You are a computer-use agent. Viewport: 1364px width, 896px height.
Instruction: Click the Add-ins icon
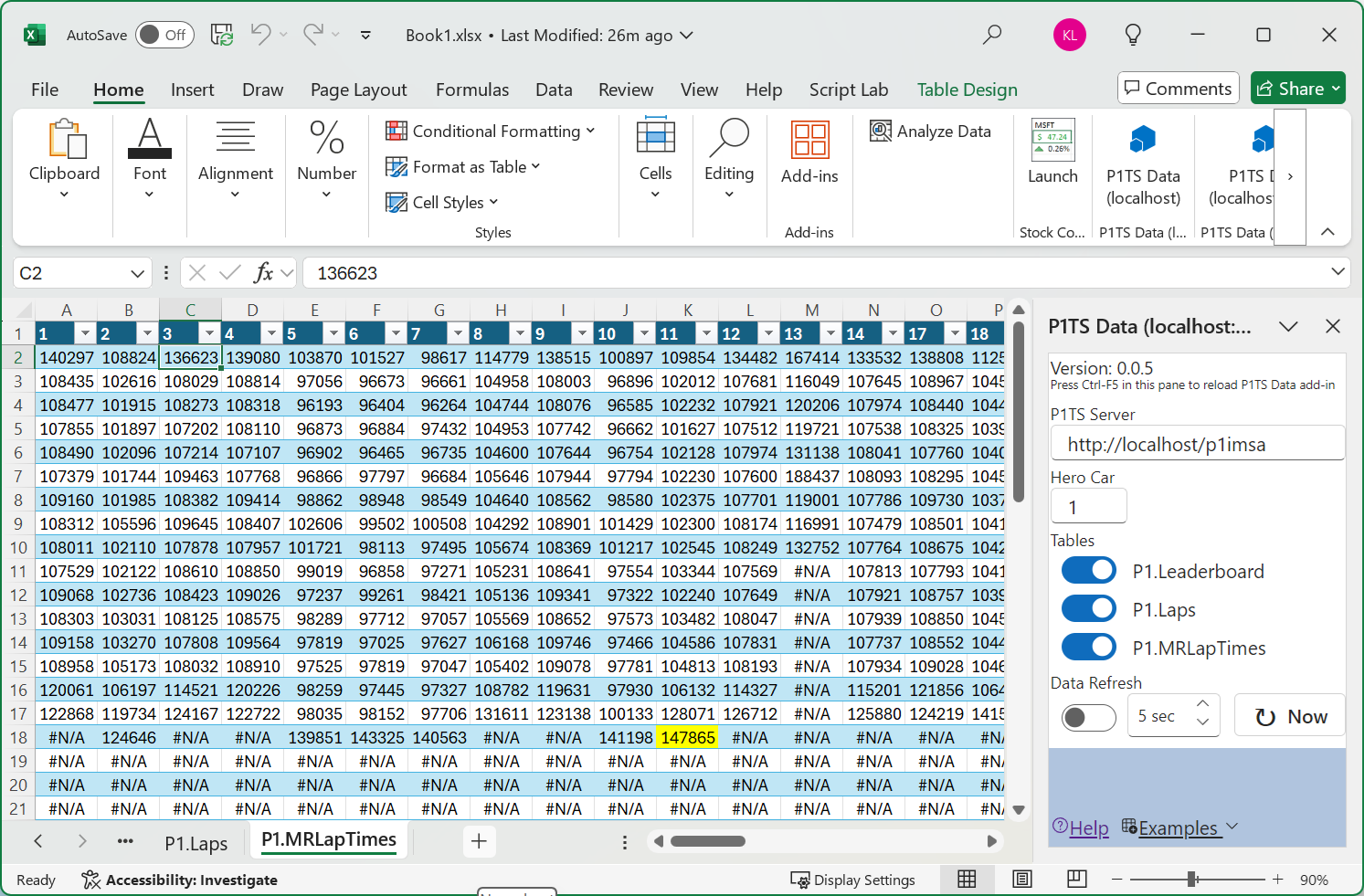(x=809, y=152)
